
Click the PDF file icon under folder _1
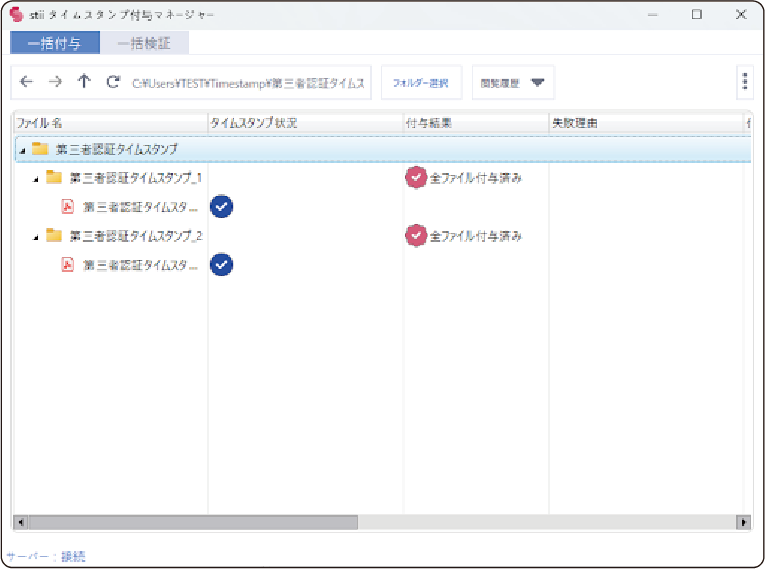coord(69,207)
